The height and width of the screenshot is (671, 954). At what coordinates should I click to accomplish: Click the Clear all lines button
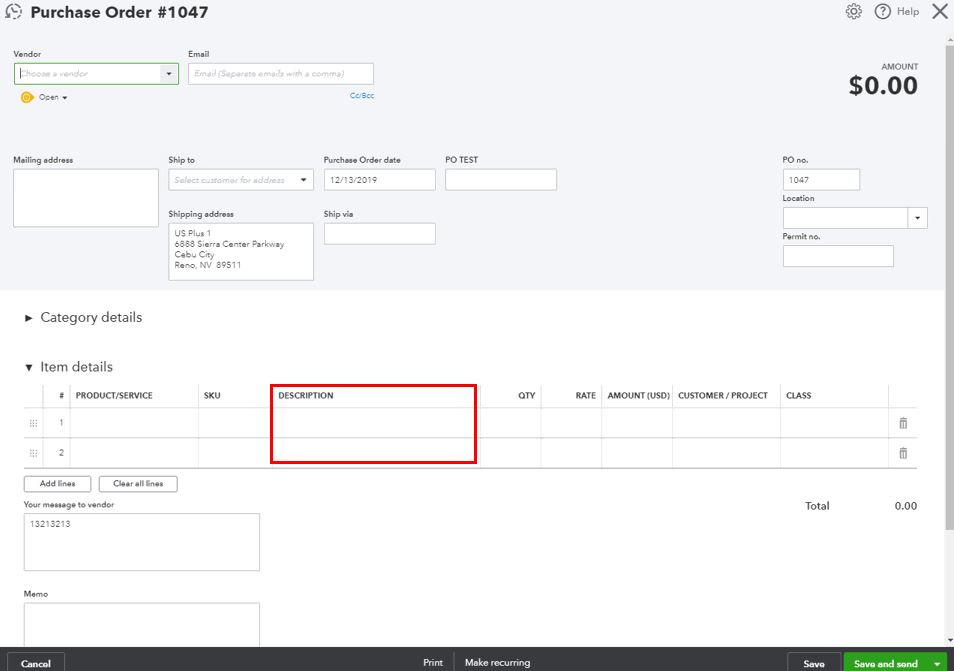coord(139,483)
